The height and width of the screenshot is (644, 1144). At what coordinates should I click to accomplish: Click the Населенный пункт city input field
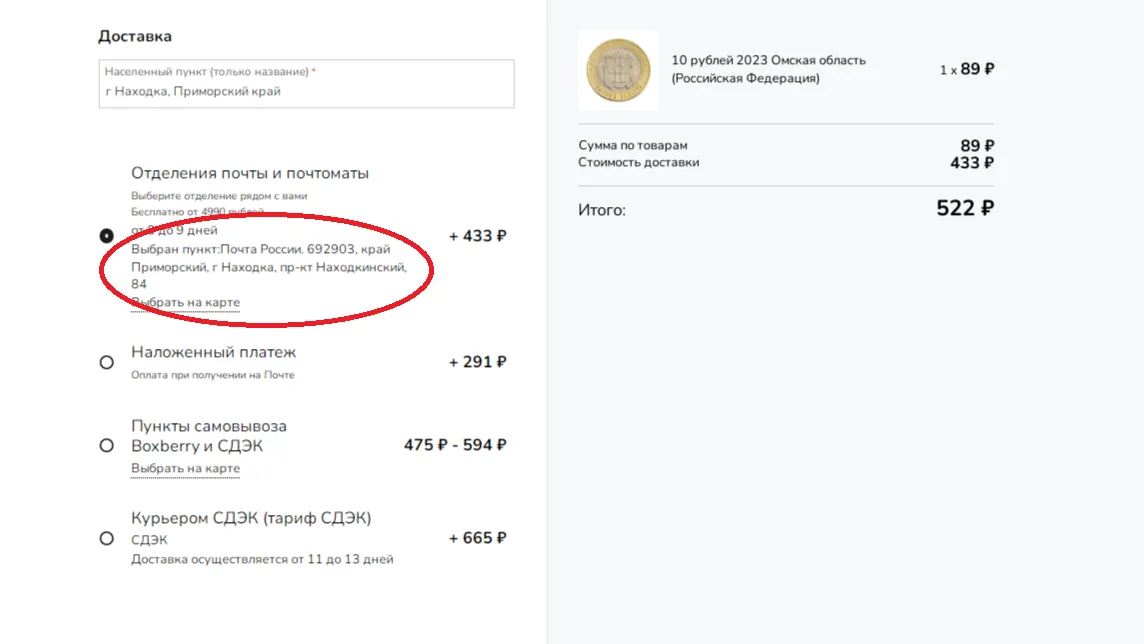tap(306, 84)
